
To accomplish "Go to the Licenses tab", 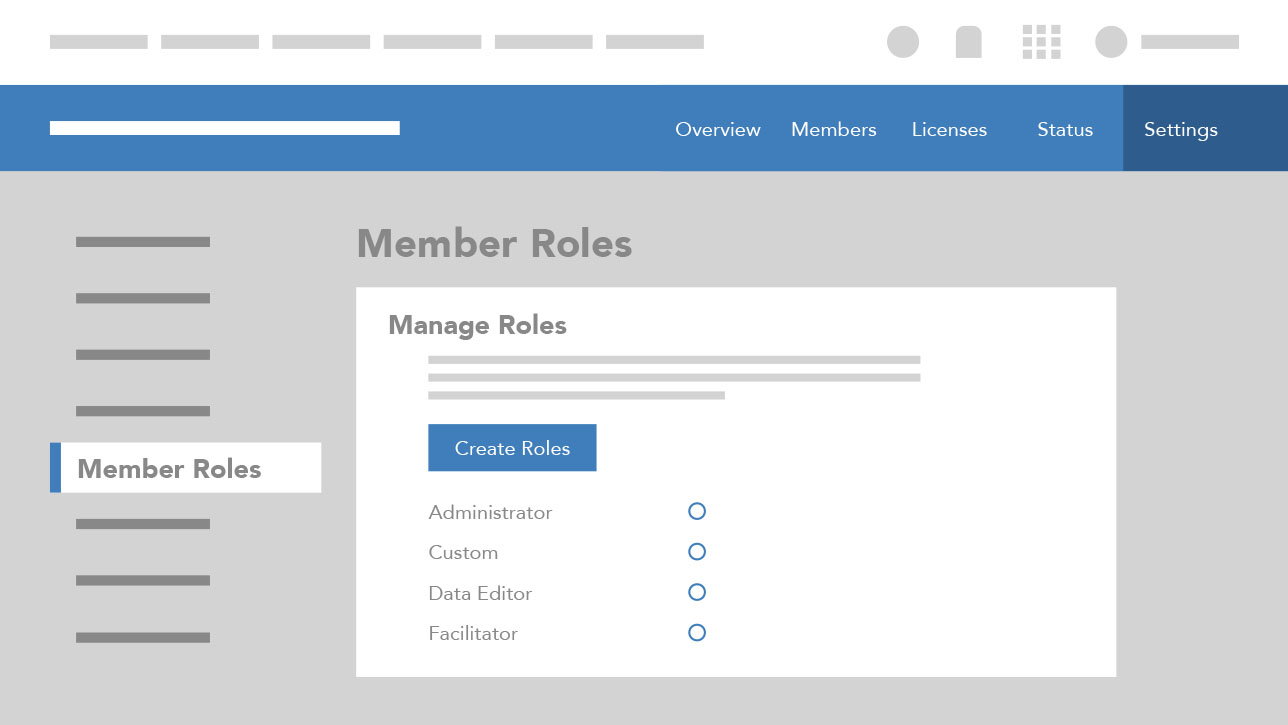I will tap(949, 129).
